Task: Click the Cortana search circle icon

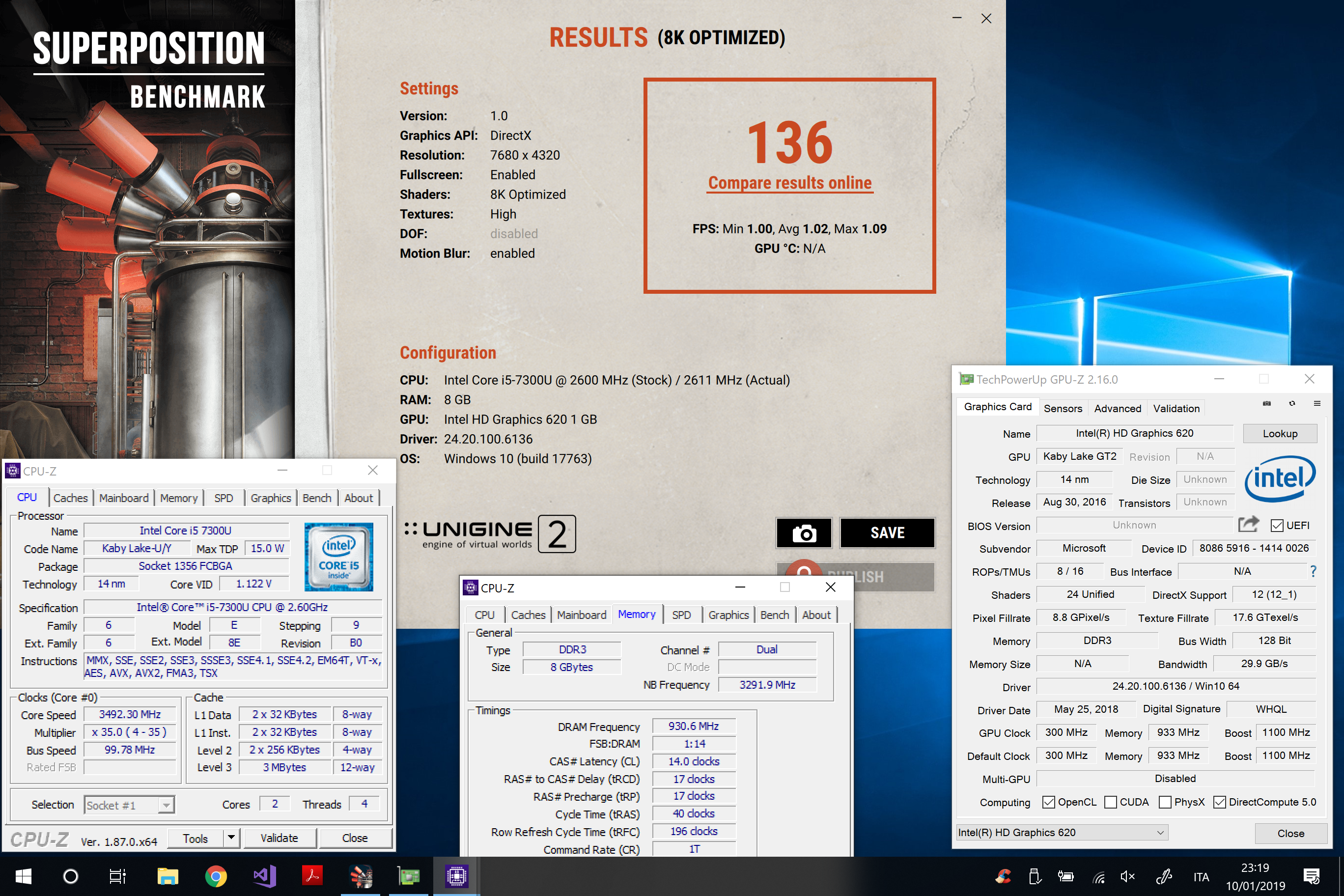Action: click(70, 876)
